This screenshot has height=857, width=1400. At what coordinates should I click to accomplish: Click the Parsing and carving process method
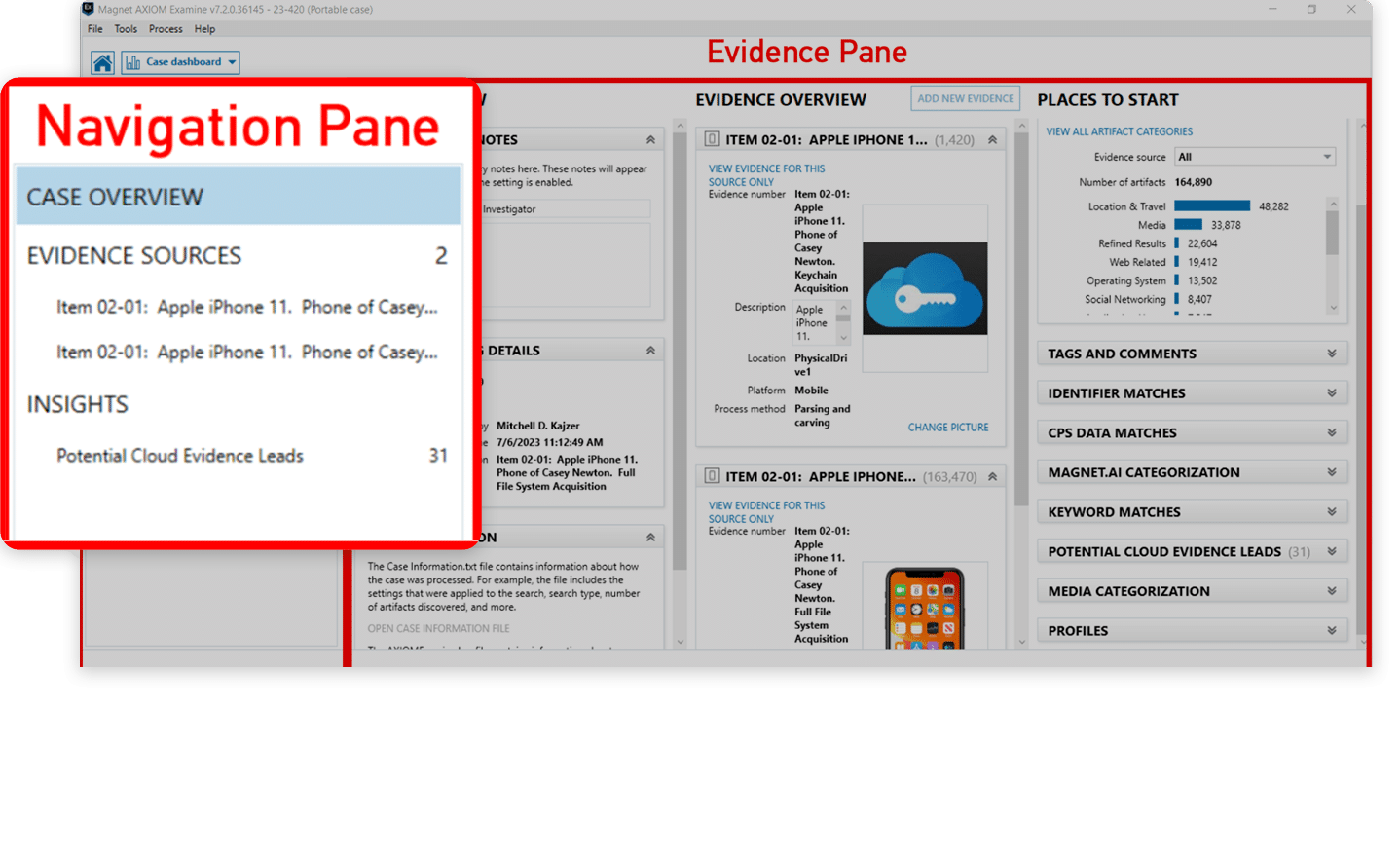coord(822,416)
